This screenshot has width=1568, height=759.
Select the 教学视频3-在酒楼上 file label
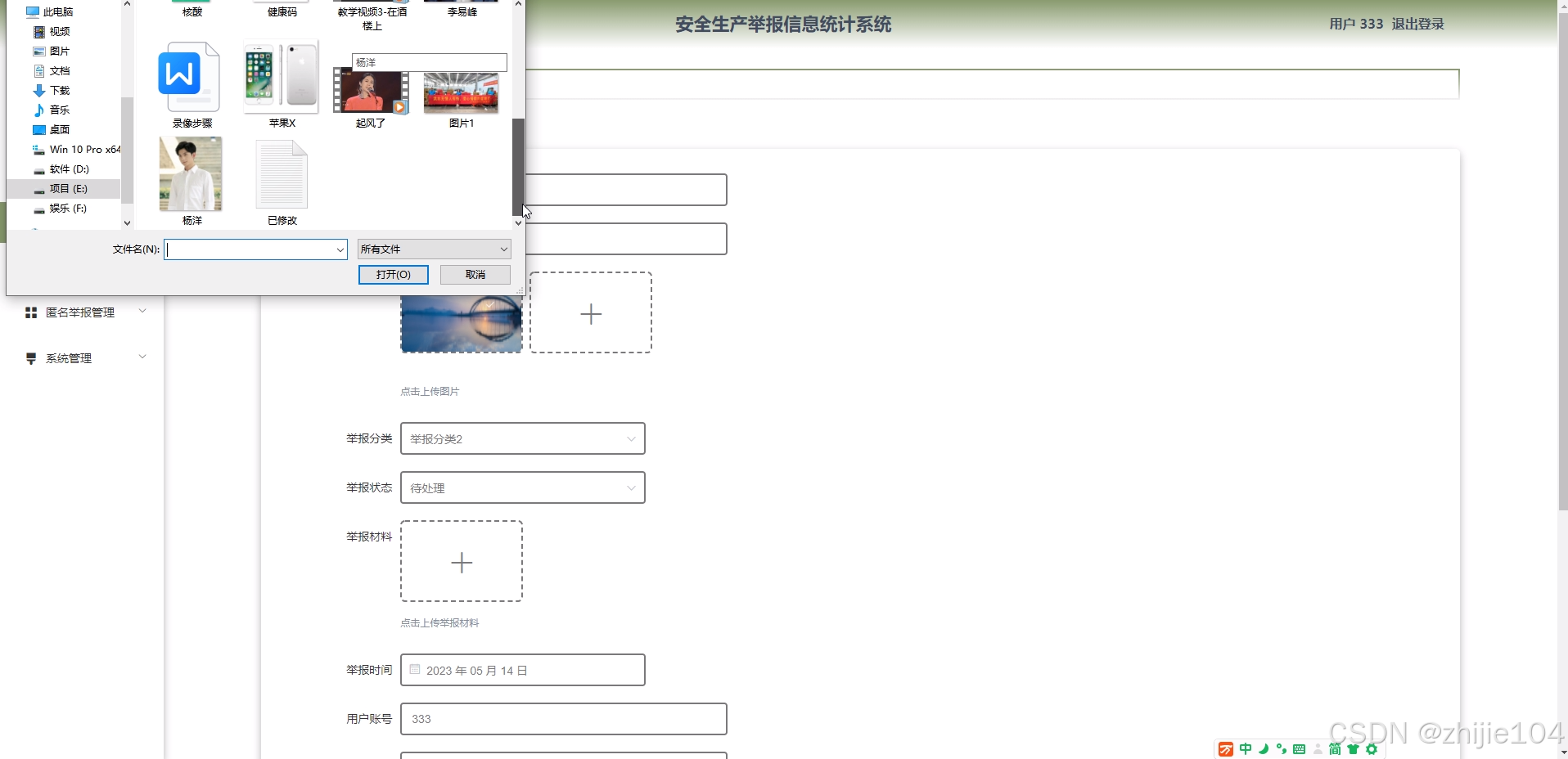[372, 19]
